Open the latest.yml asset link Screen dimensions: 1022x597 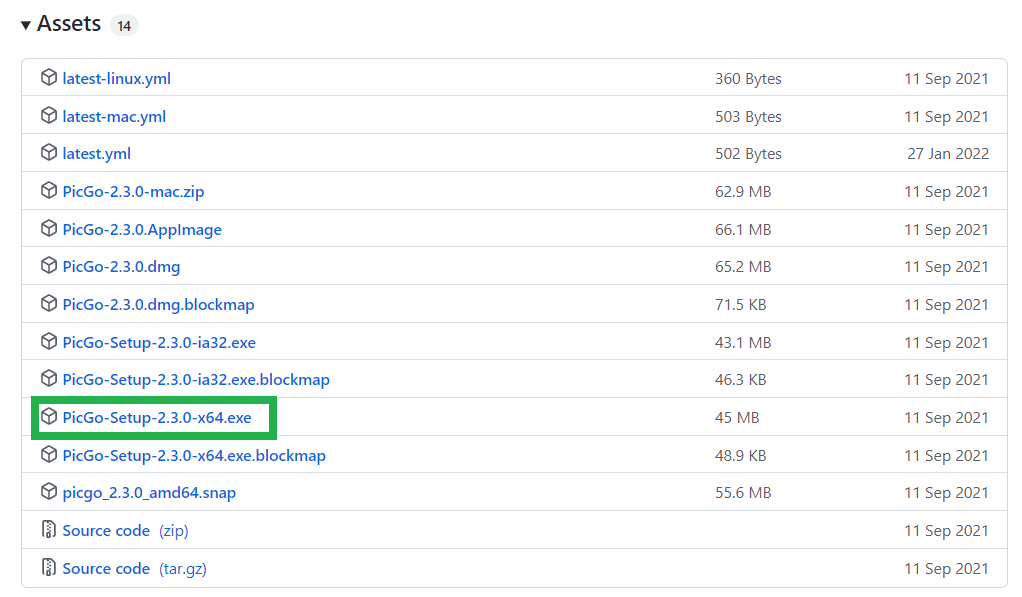coord(96,154)
